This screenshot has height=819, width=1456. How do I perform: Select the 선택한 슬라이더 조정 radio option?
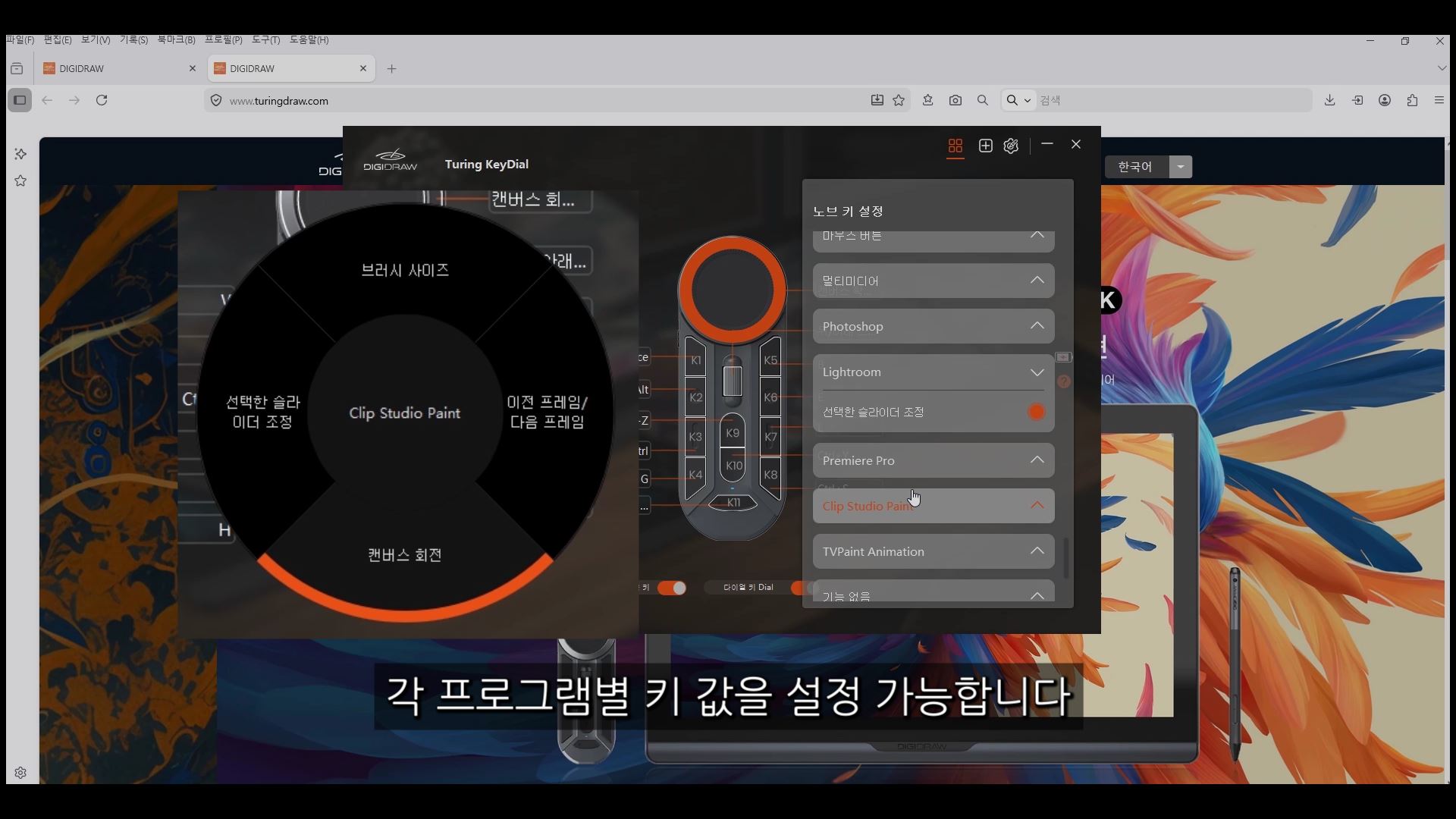1036,412
